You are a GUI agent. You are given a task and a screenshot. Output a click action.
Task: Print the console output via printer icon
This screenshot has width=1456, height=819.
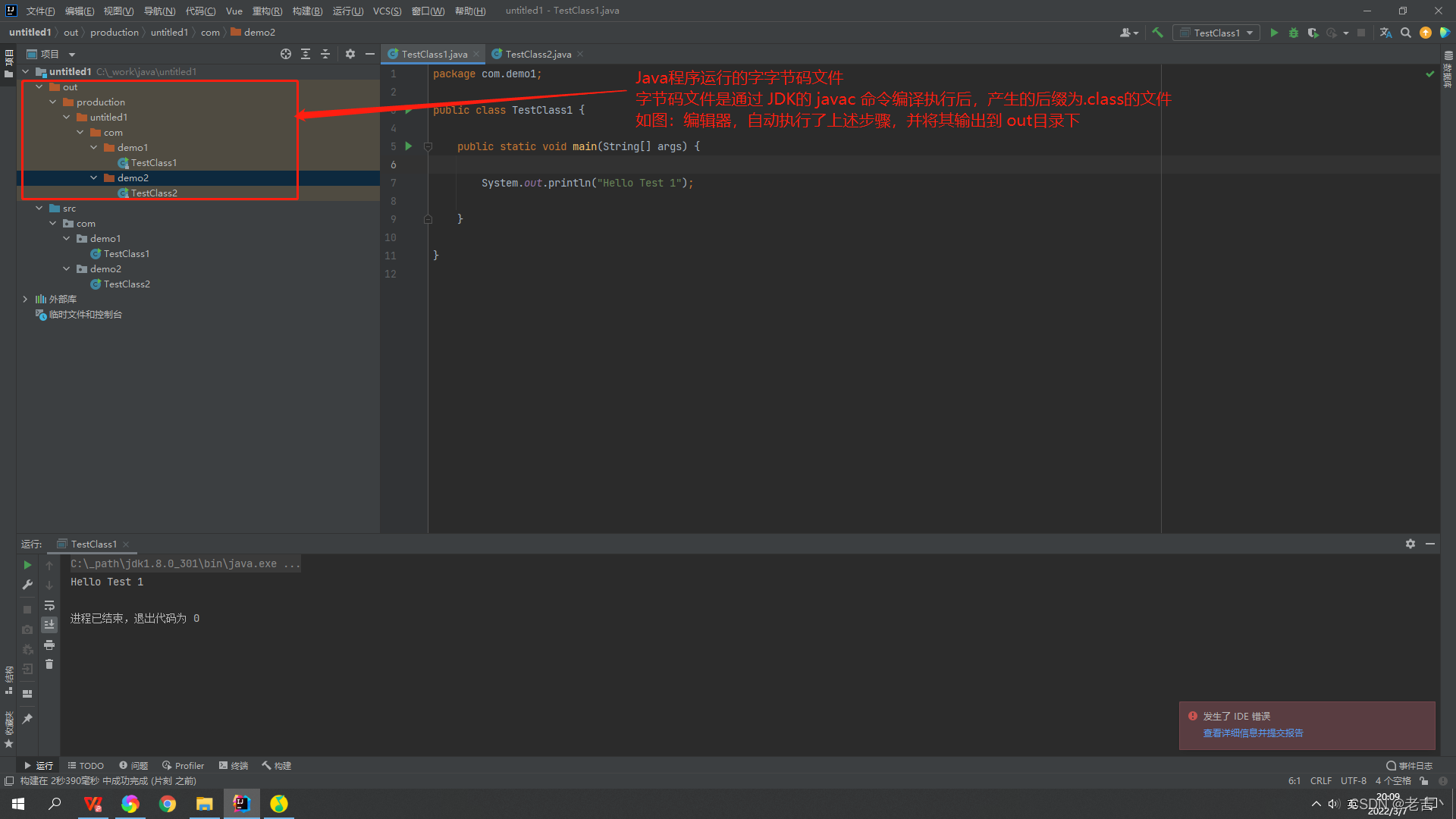pos(49,645)
